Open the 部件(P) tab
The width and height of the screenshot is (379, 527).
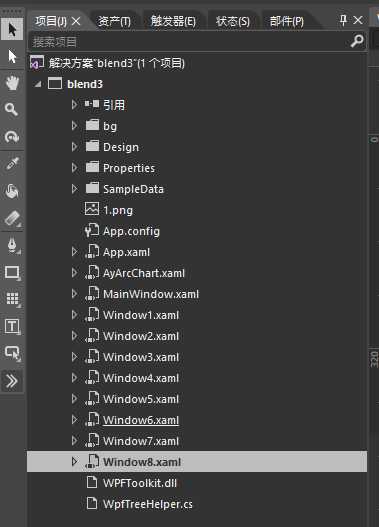tap(287, 22)
